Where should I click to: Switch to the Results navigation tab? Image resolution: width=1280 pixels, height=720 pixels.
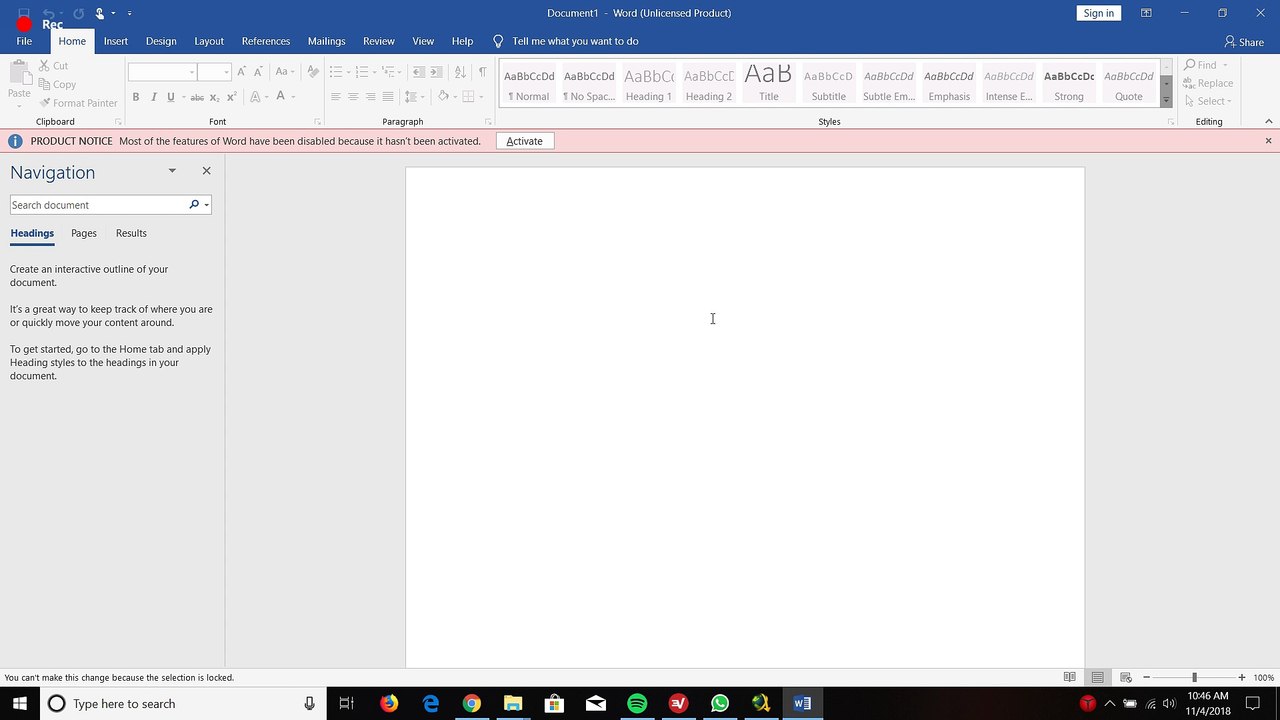click(131, 233)
